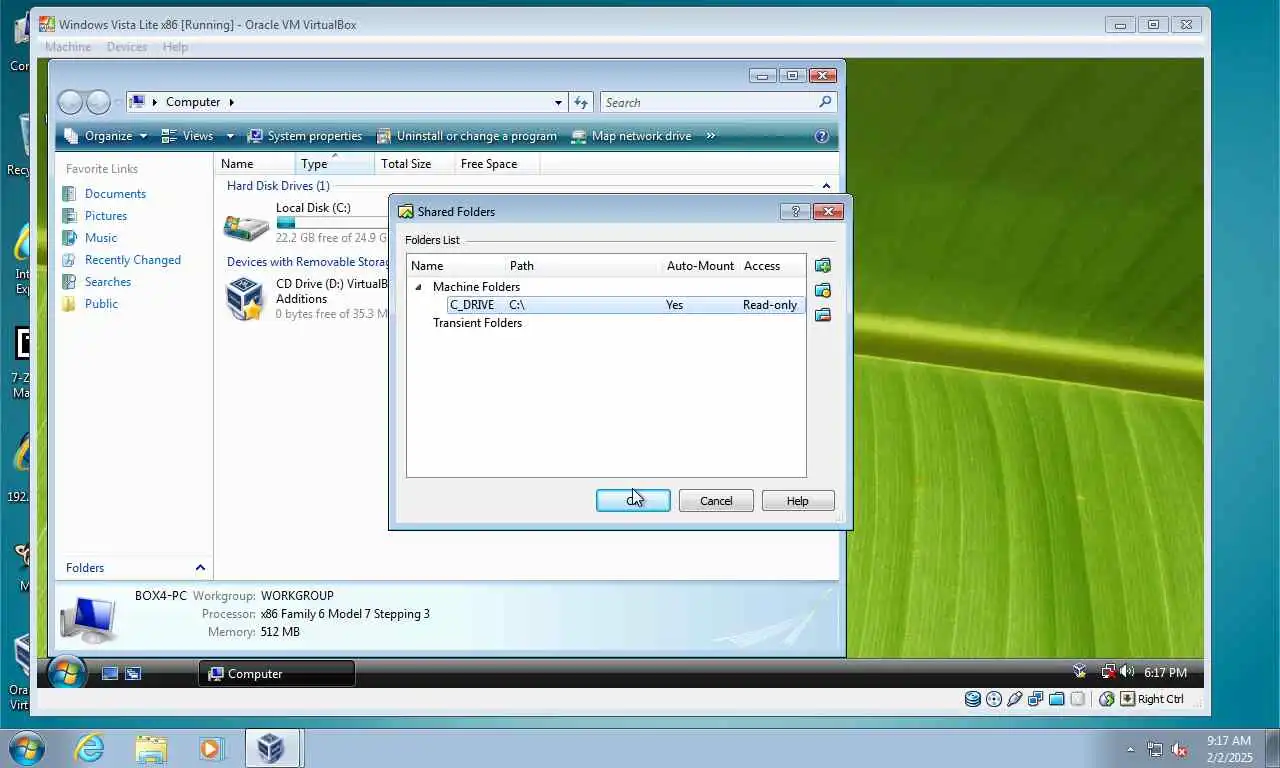
Task: Select Transient Folders tree item
Action: coord(477,323)
